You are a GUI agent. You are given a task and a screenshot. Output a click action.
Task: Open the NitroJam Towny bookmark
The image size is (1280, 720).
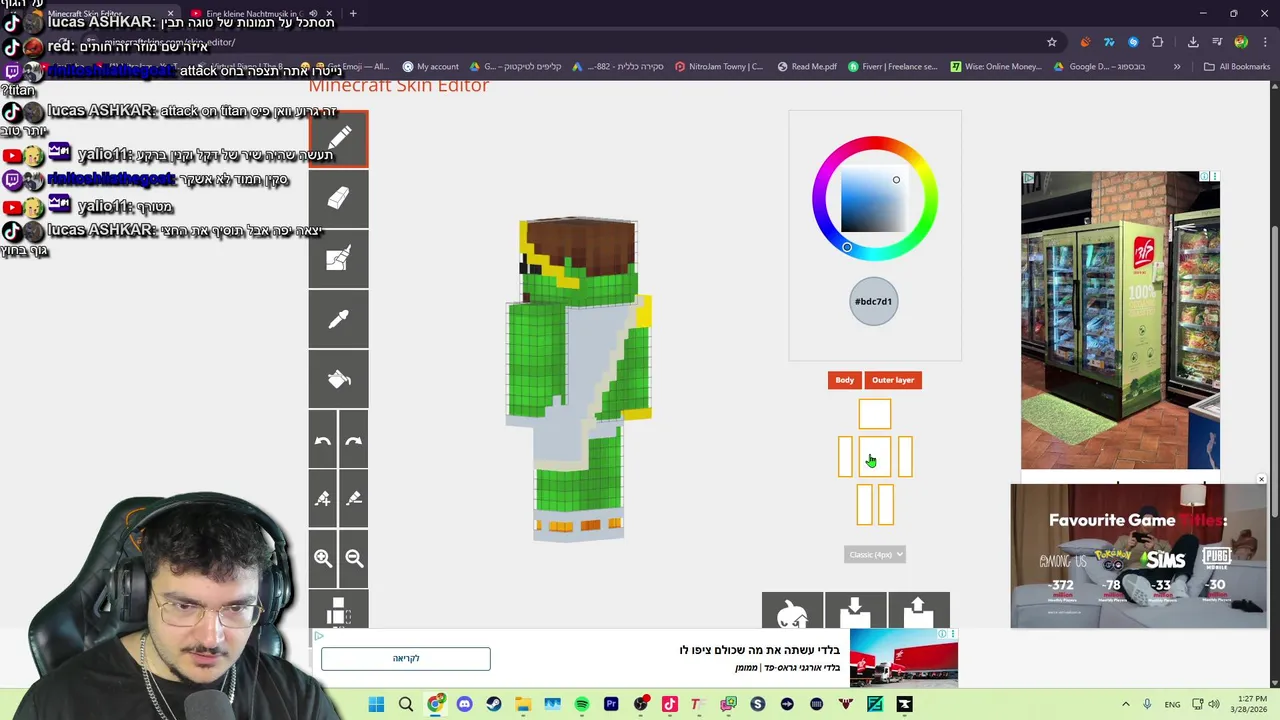click(x=719, y=67)
